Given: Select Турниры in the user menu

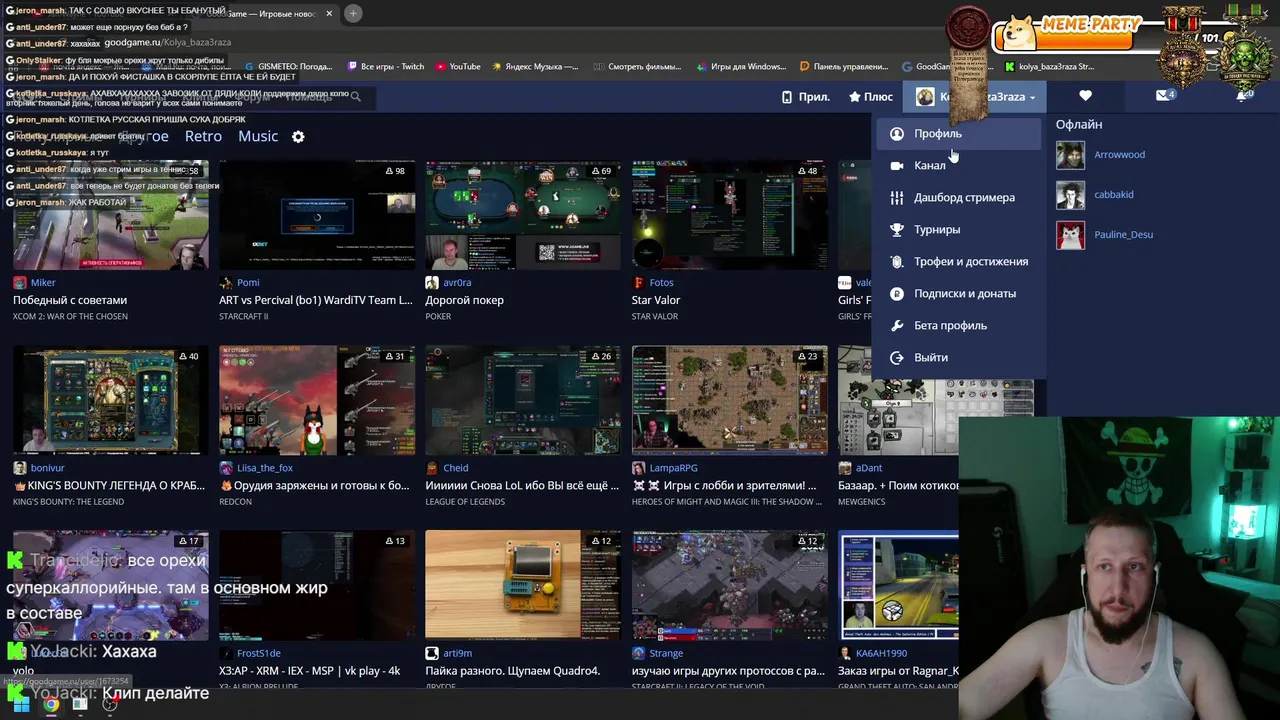Looking at the screenshot, I should (960, 229).
